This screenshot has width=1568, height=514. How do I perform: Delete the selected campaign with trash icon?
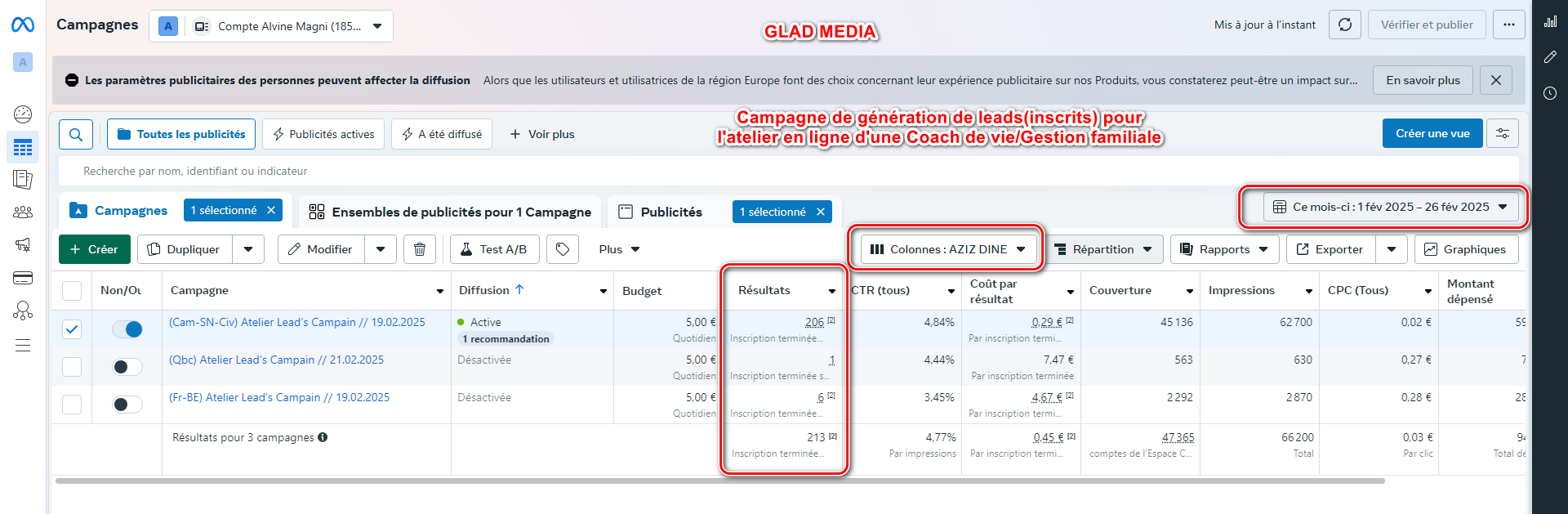click(x=420, y=249)
